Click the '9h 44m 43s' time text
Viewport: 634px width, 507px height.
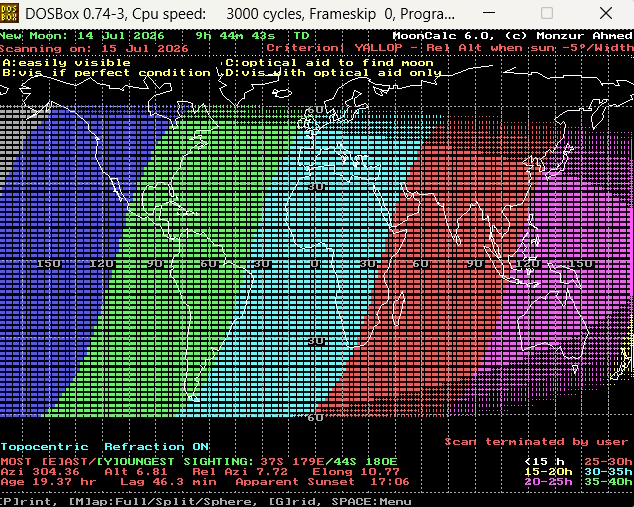[x=235, y=36]
